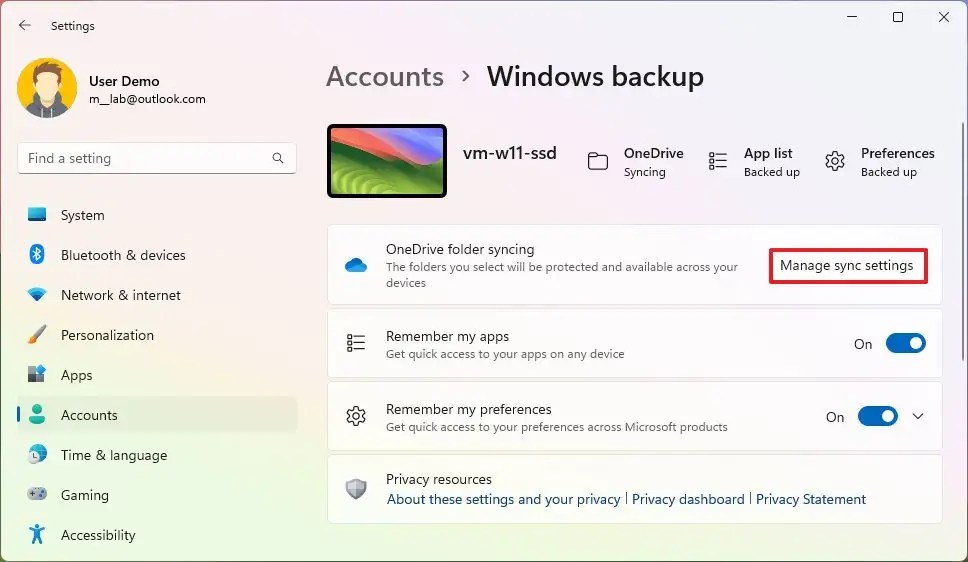Click the vertical scrollbar on the right
968x562 pixels.
pyautogui.click(x=962, y=241)
